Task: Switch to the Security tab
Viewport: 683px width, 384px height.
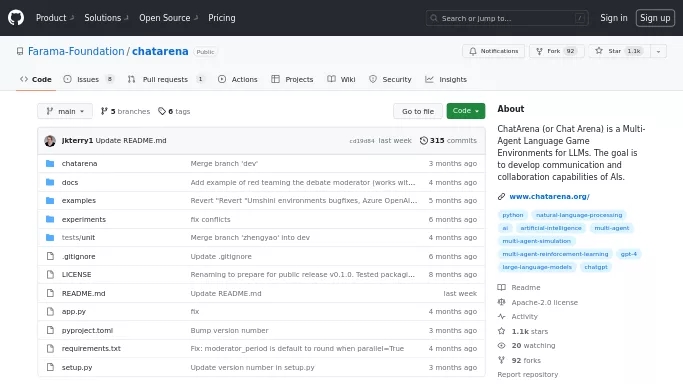Action: [390, 79]
